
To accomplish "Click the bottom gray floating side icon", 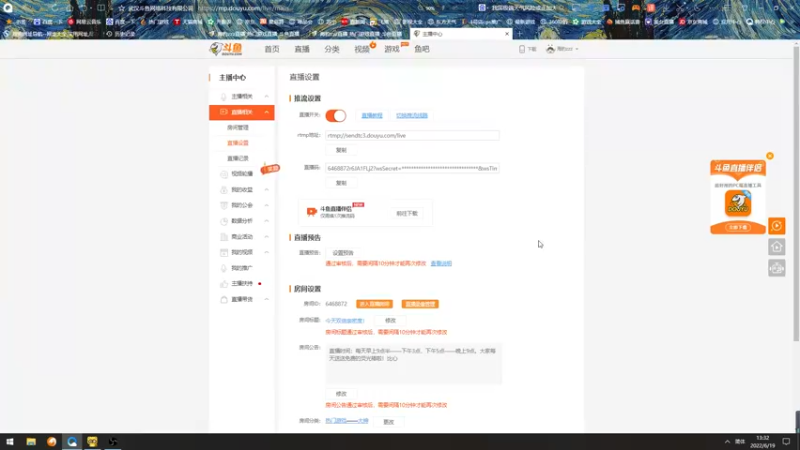I will 777,268.
